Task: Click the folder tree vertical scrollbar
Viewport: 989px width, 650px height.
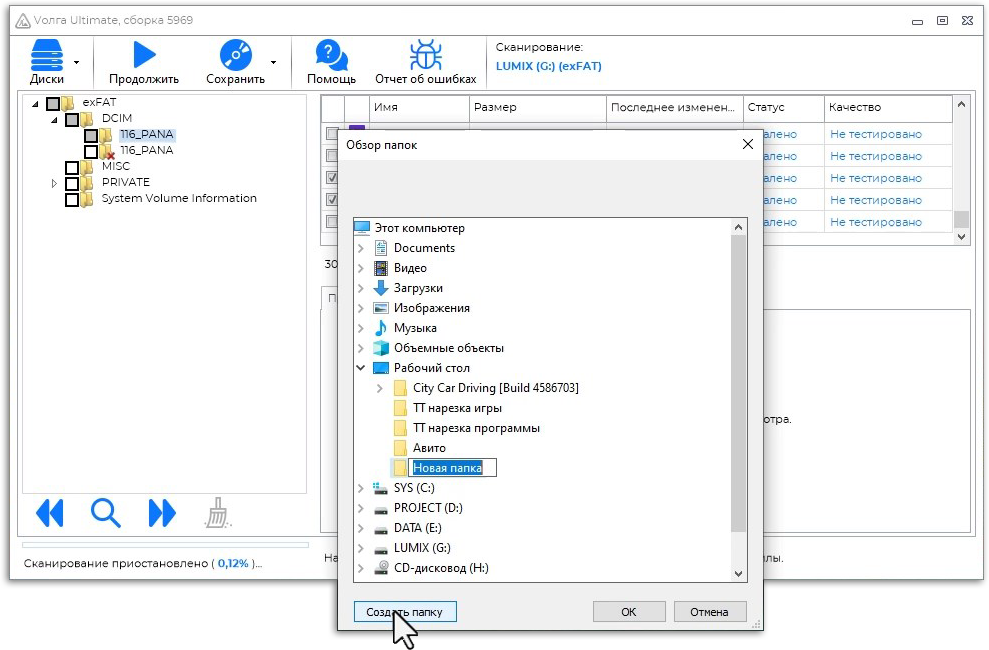Action: click(739, 380)
